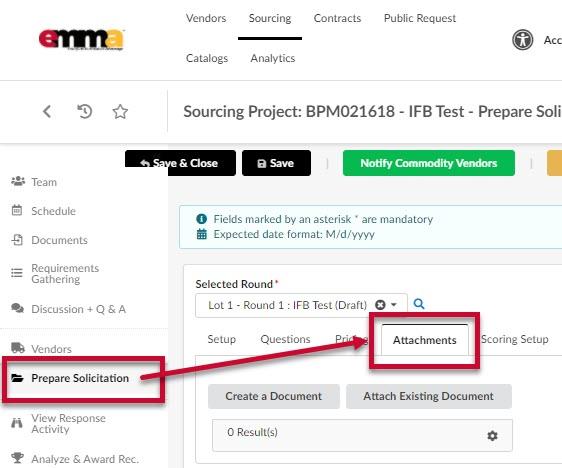This screenshot has height=468, width=562.
Task: Open Prepare Solicitation in the sidebar
Action: coord(80,378)
